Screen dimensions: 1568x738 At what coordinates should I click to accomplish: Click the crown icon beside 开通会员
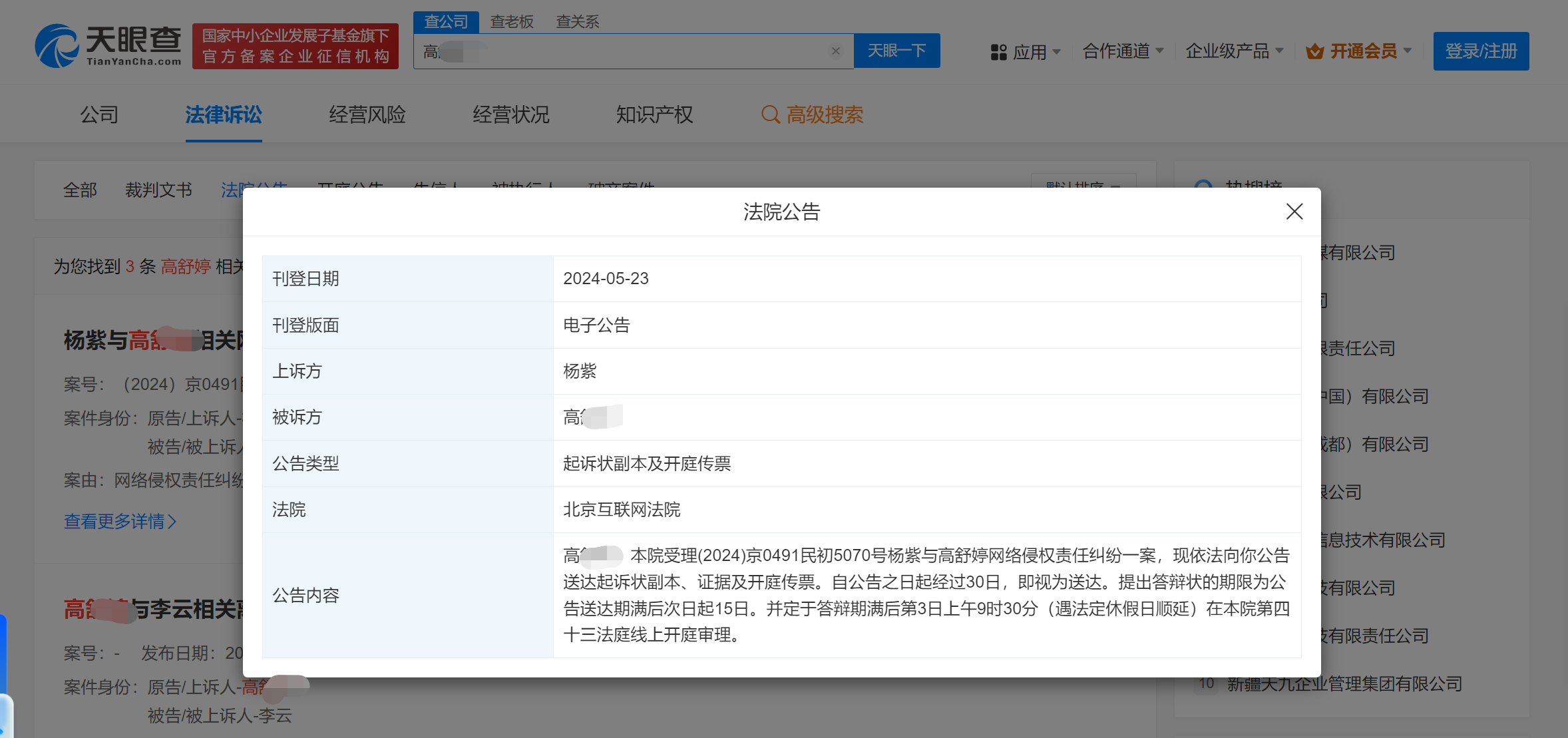(x=1314, y=52)
